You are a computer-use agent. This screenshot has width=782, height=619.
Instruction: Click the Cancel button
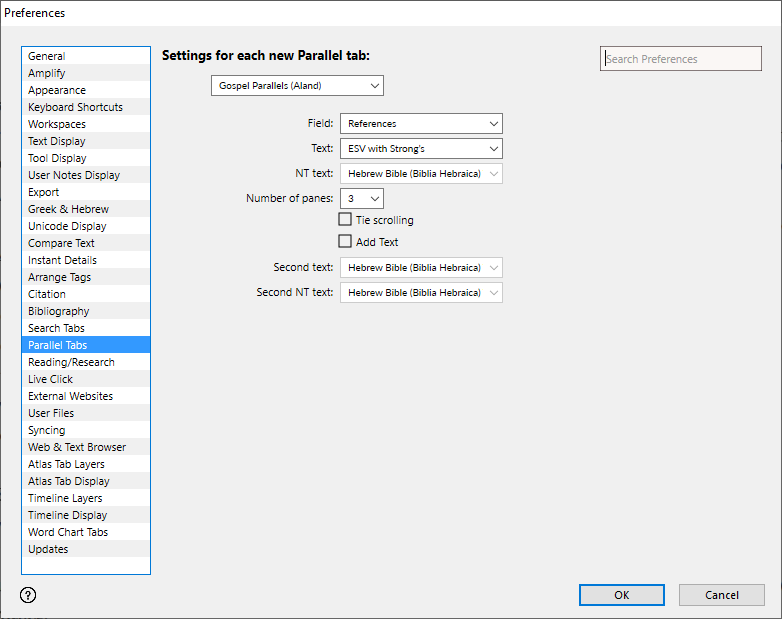pos(721,595)
